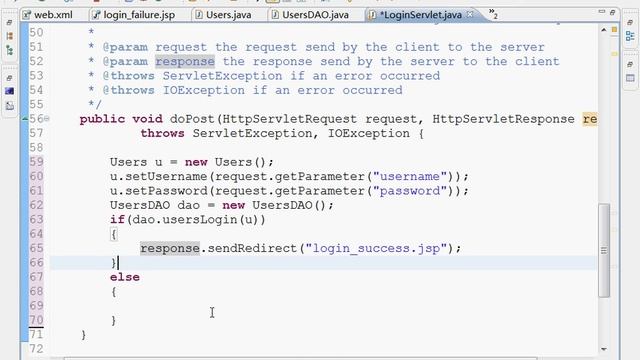This screenshot has width=640, height=360.
Task: Click the '@throws IOException if an error occurred' comment
Action: click(252, 90)
